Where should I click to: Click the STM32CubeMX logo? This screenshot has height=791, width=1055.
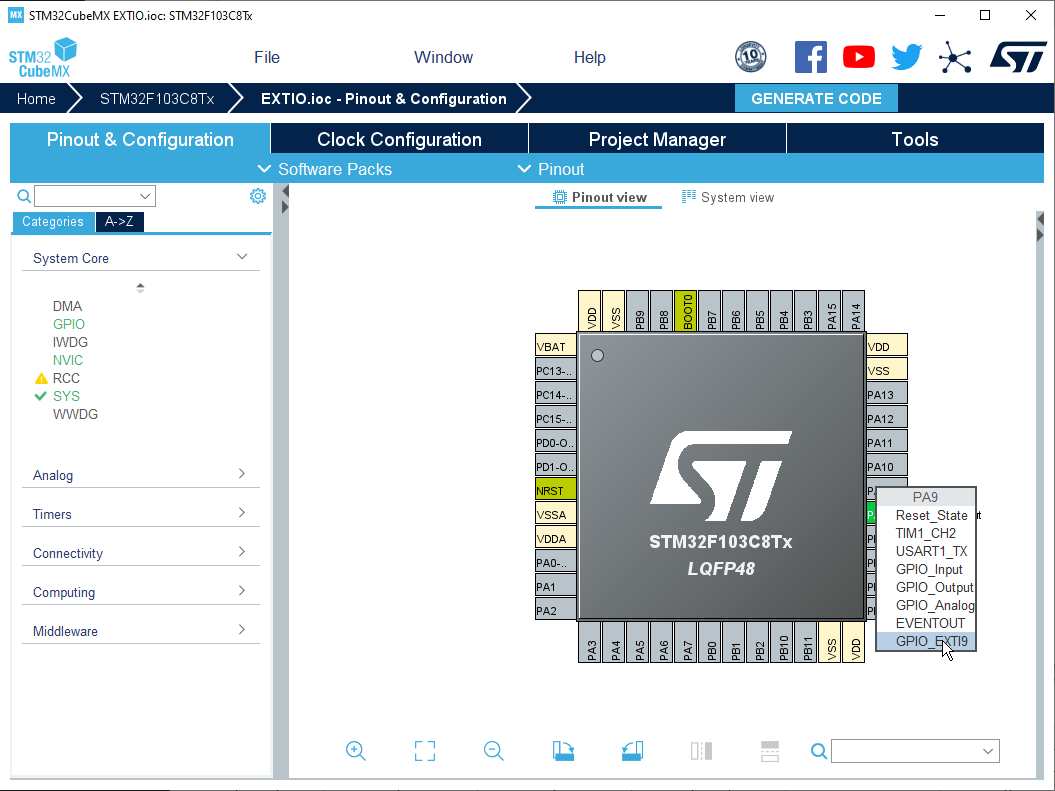coord(42,58)
